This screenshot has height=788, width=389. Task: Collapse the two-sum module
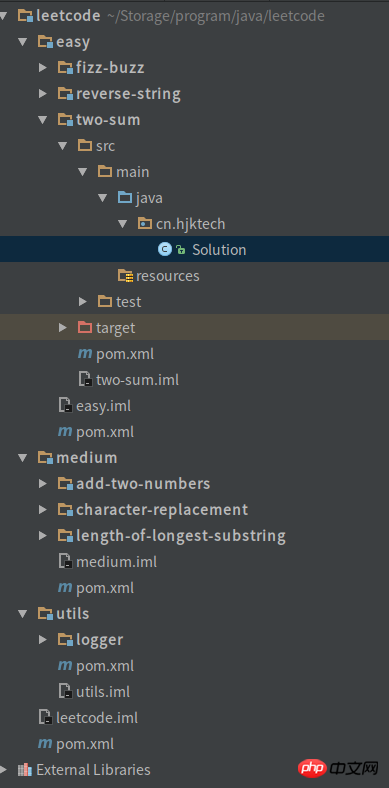click(x=43, y=120)
